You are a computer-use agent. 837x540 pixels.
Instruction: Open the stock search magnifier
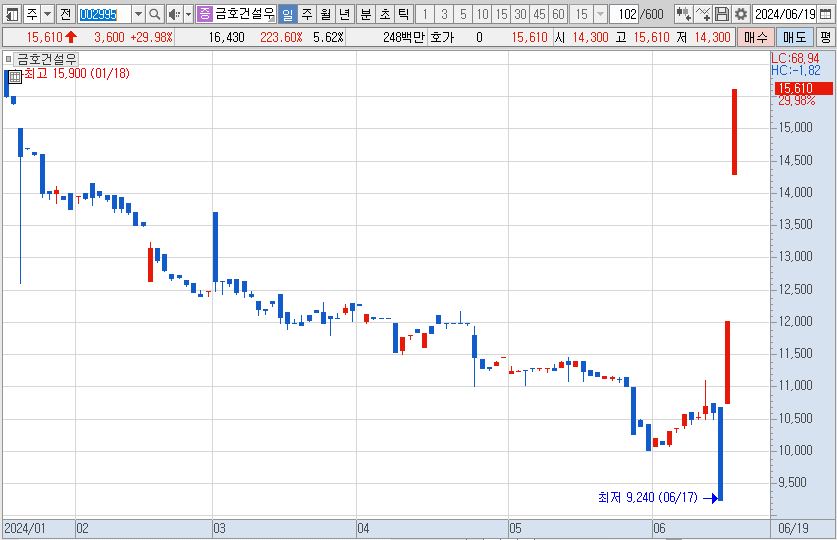click(x=154, y=14)
